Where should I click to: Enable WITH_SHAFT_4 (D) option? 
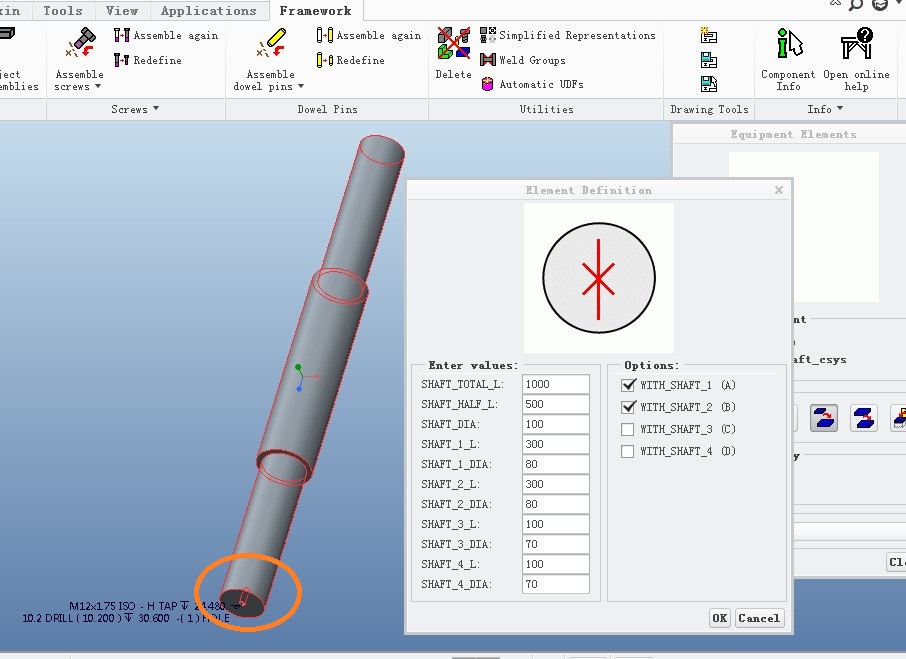tap(627, 451)
